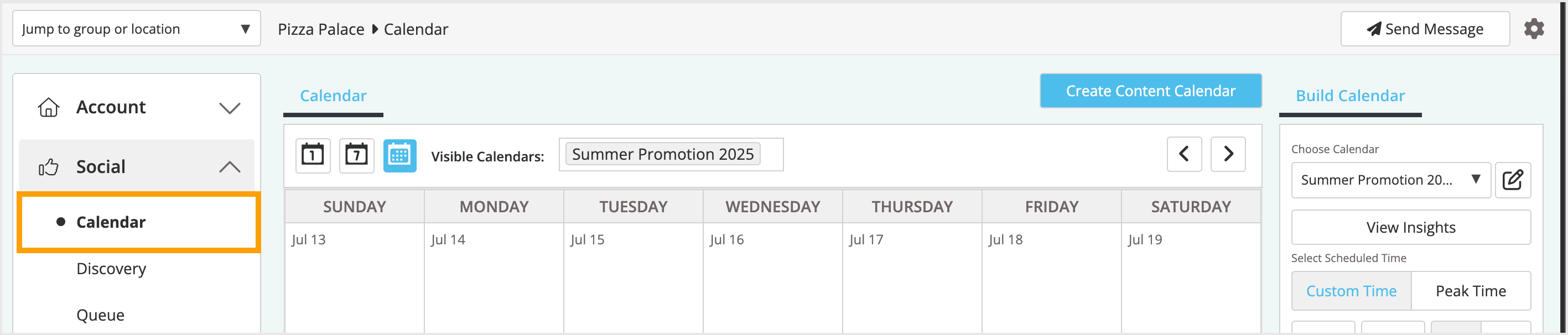Screen dimensions: 1568x335
Task: Click the Account home icon
Action: point(49,107)
